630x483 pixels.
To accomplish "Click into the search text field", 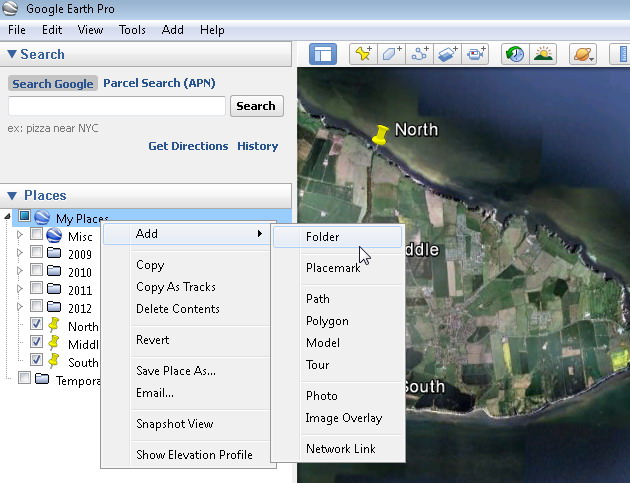I will click(x=117, y=106).
